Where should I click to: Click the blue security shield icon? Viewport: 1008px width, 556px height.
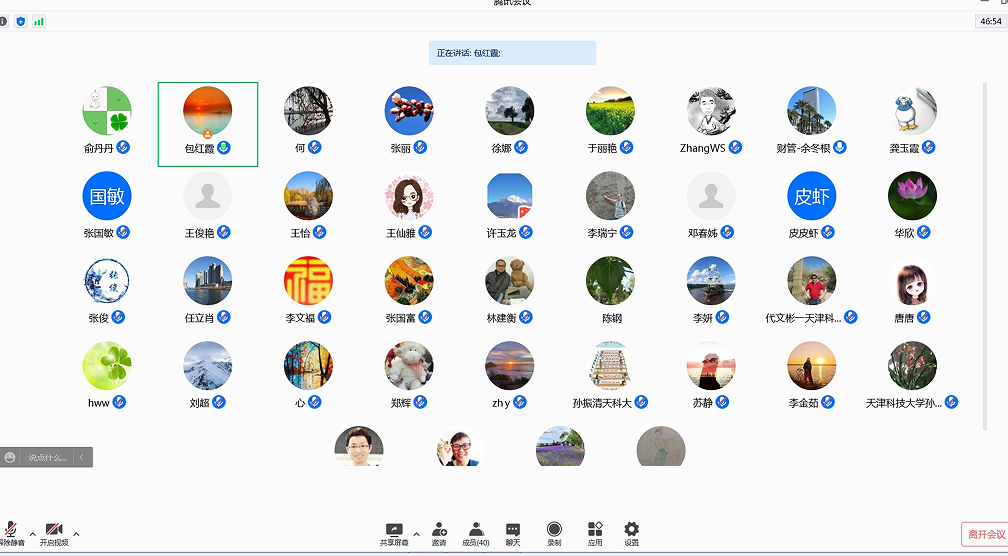click(21, 21)
